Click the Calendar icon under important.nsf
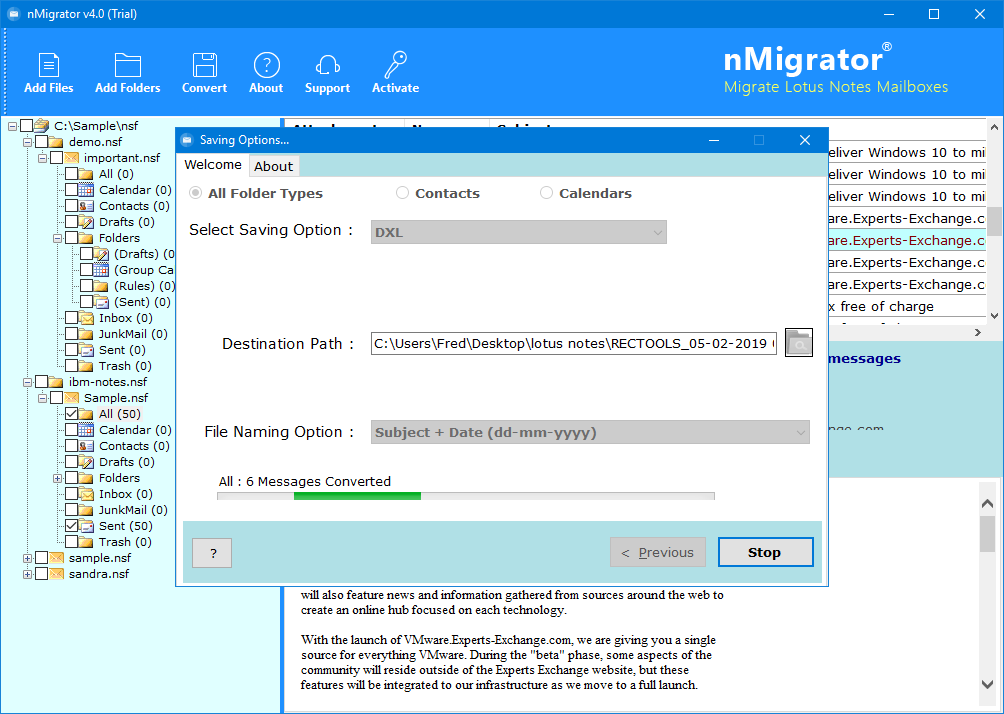 (86, 190)
